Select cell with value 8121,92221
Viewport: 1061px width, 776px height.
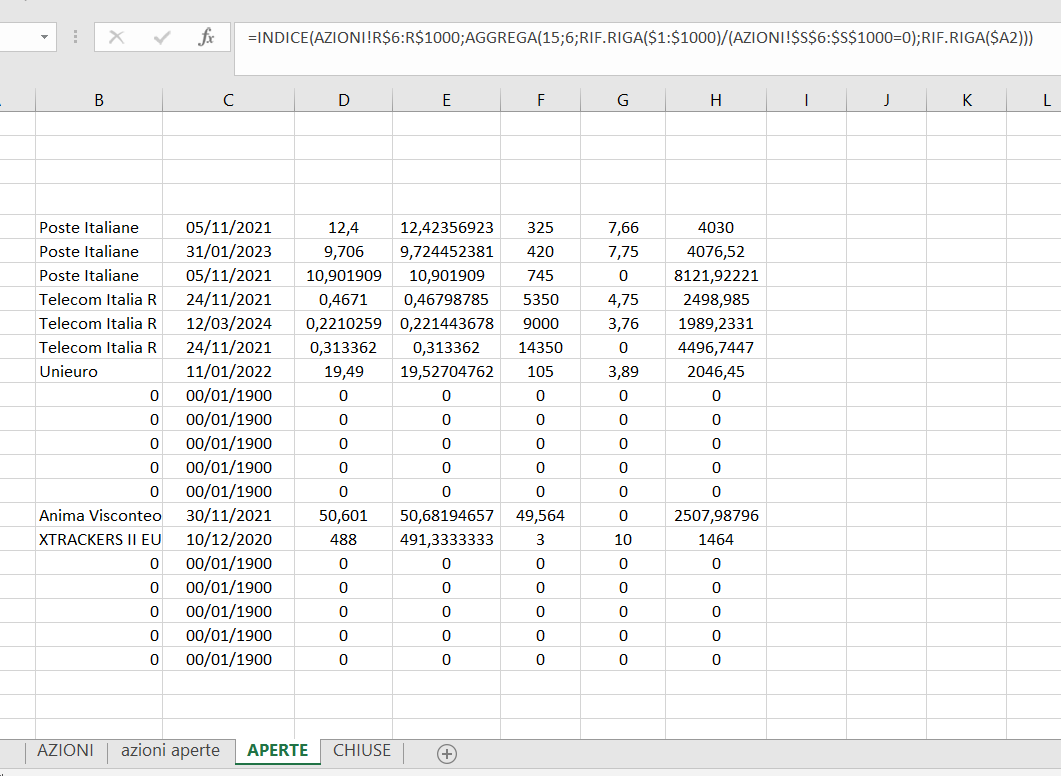(716, 275)
